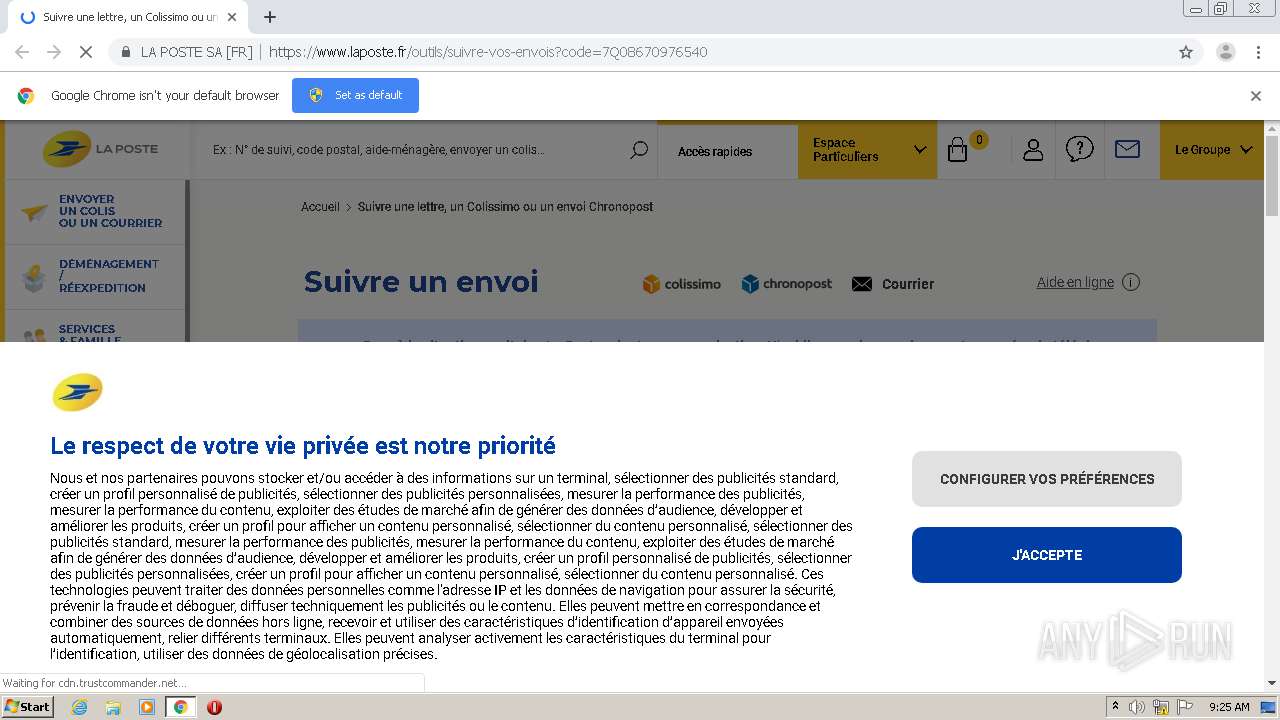Screen dimensions: 1280x720
Task: Close the current Suivre une lettre tab
Action: (x=232, y=17)
